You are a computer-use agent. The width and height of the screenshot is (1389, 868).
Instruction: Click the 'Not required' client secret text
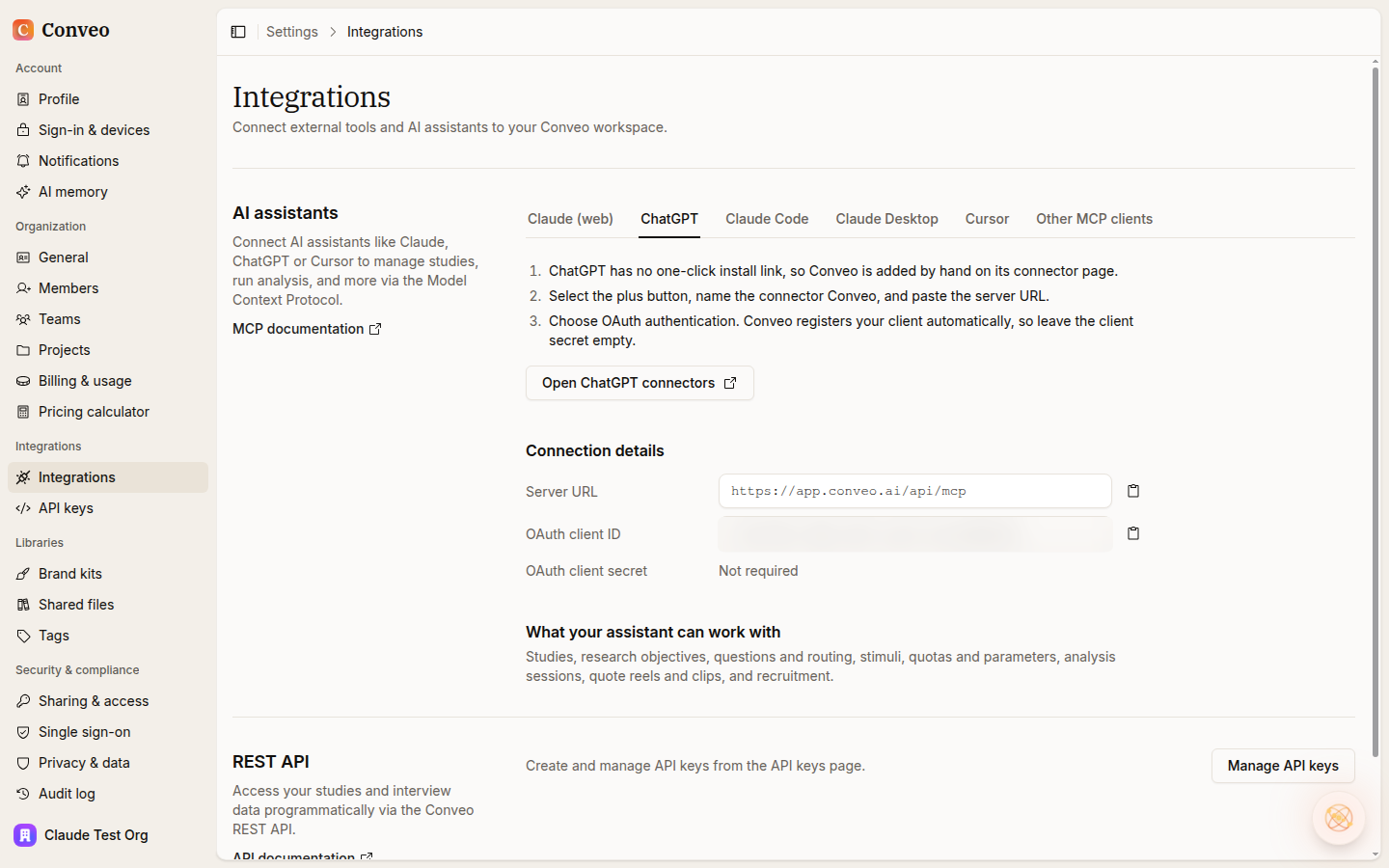(758, 571)
